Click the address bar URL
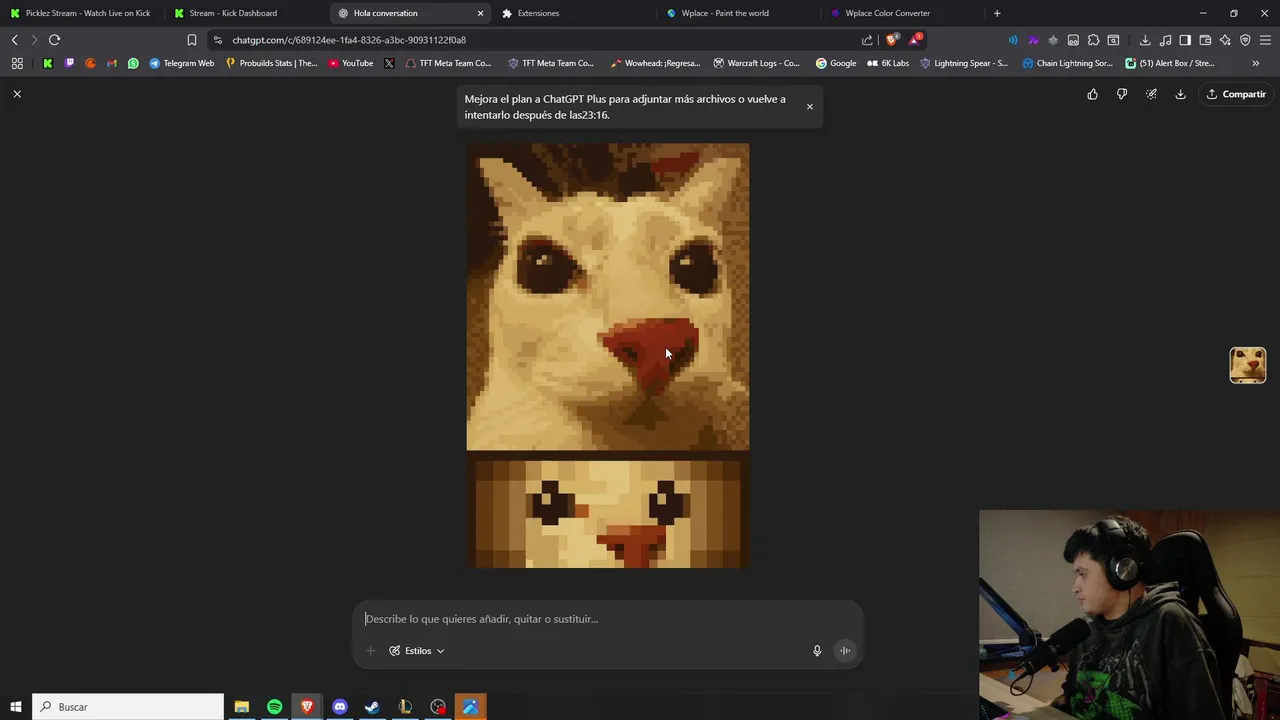Image resolution: width=1280 pixels, height=720 pixels. (349, 40)
